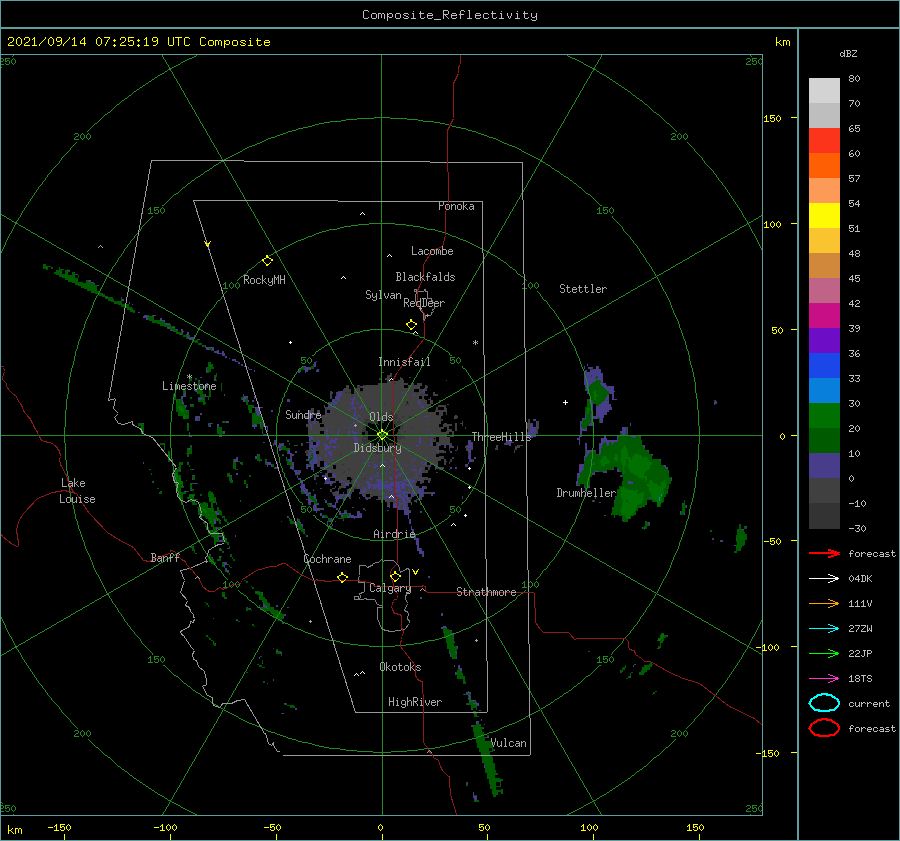The height and width of the screenshot is (841, 900).
Task: Click the Vulcan label
Action: click(x=509, y=743)
